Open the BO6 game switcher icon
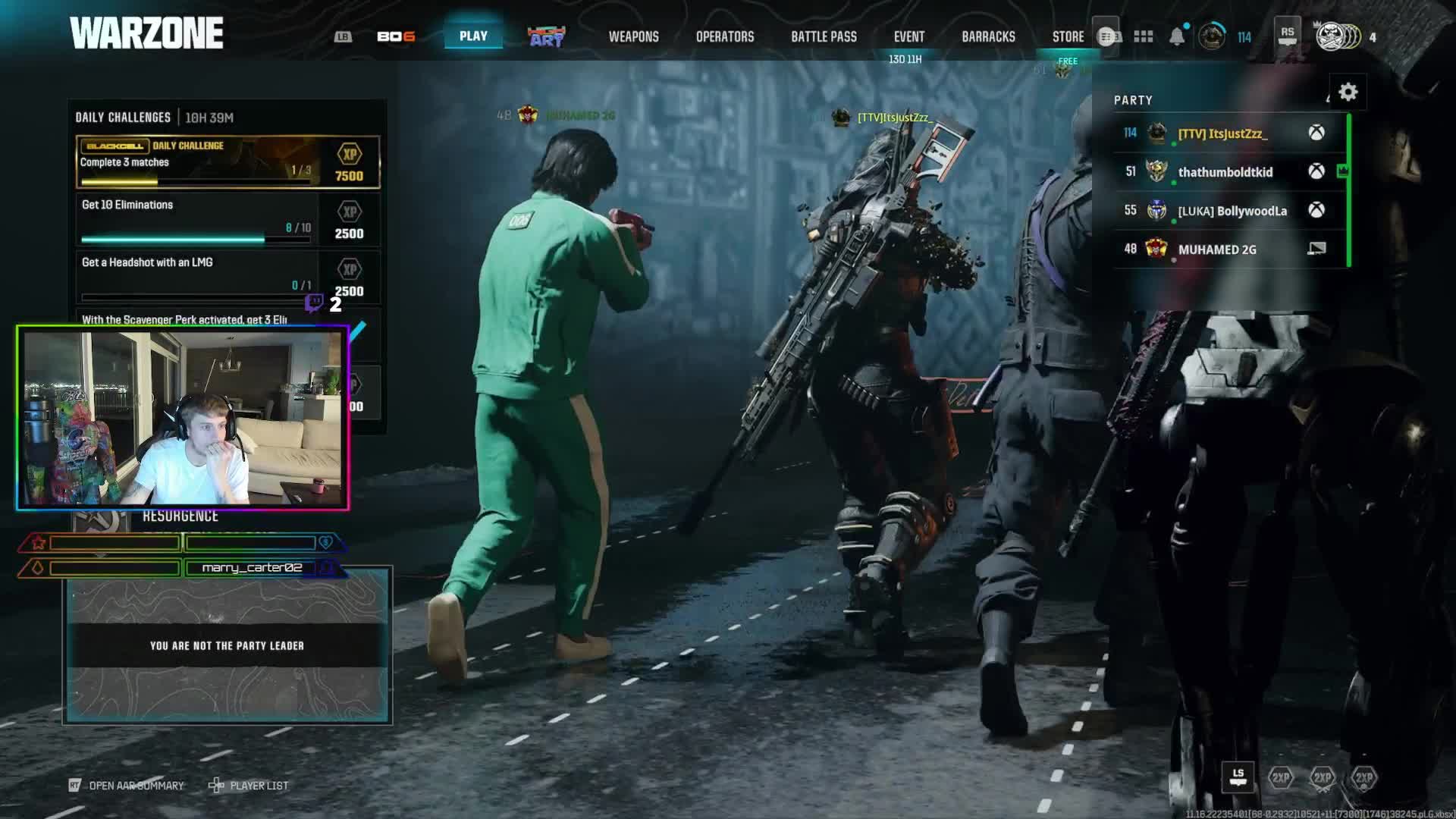1456x819 pixels. click(x=396, y=36)
